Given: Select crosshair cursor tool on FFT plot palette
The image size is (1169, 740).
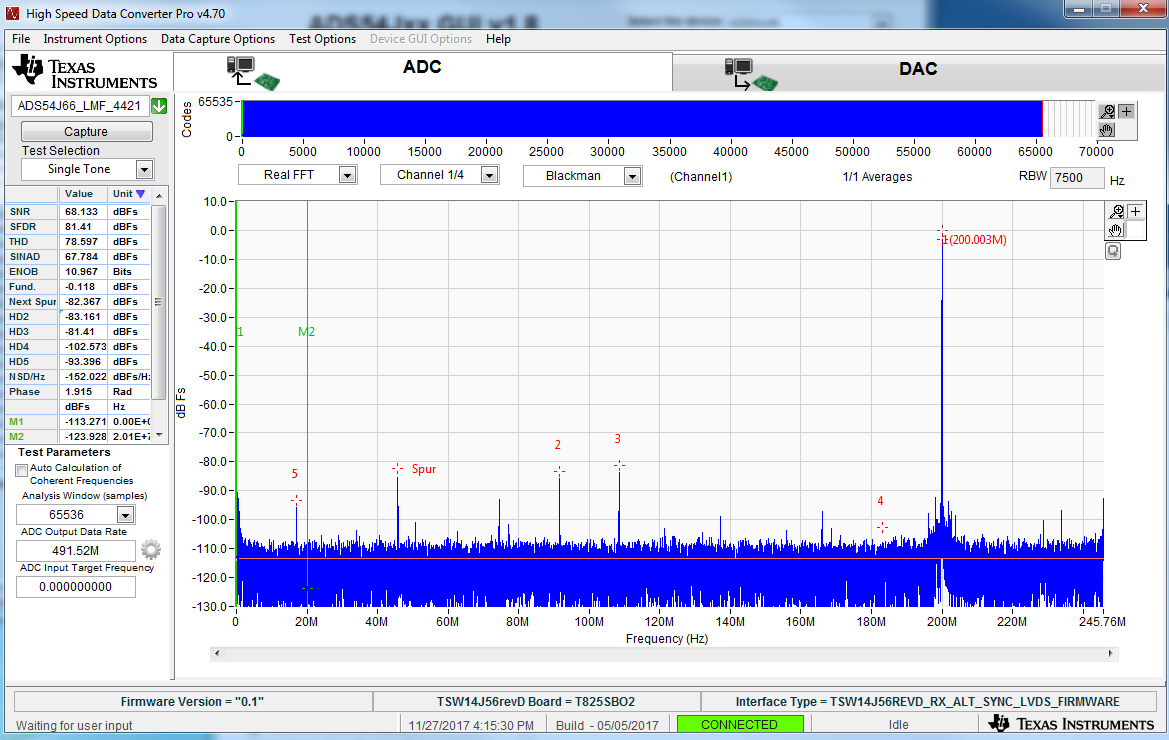Looking at the screenshot, I should pyautogui.click(x=1135, y=212).
